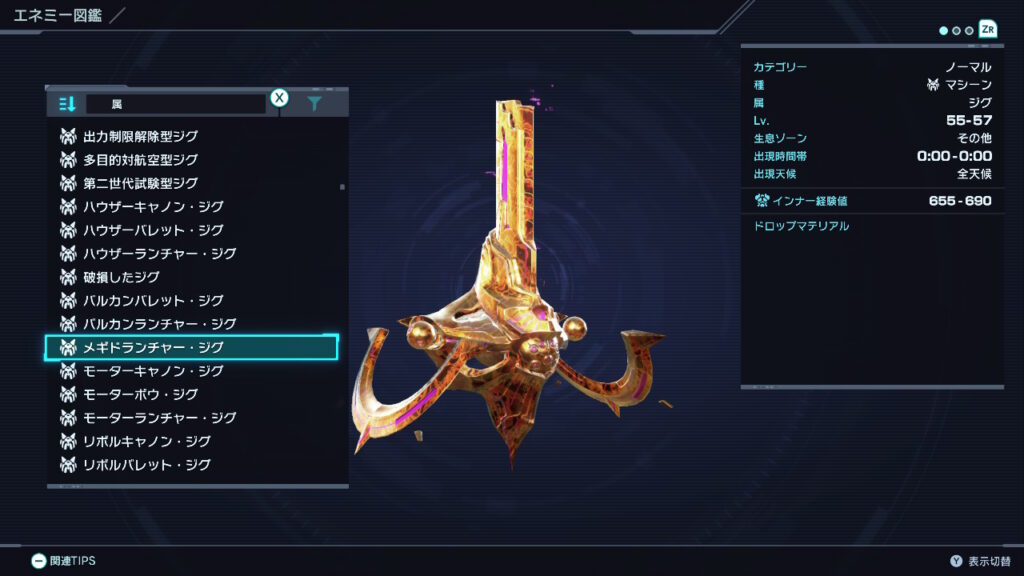Select the second page indicator dot
The width and height of the screenshot is (1024, 576).
click(956, 31)
